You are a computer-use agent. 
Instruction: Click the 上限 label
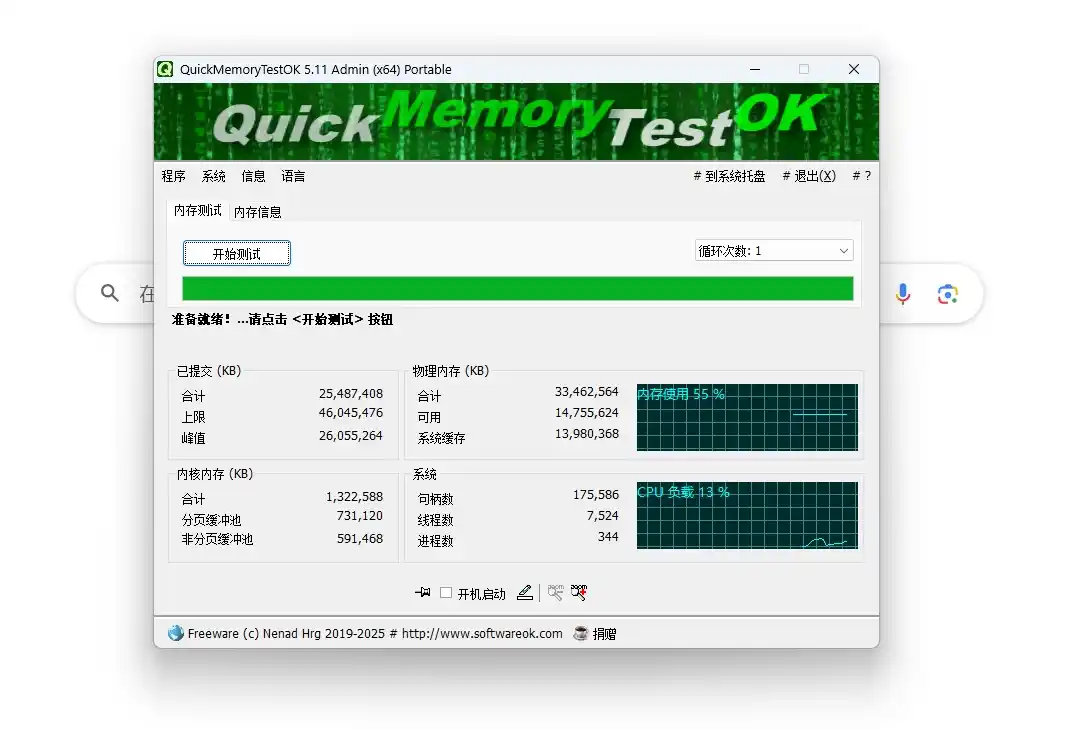193,417
